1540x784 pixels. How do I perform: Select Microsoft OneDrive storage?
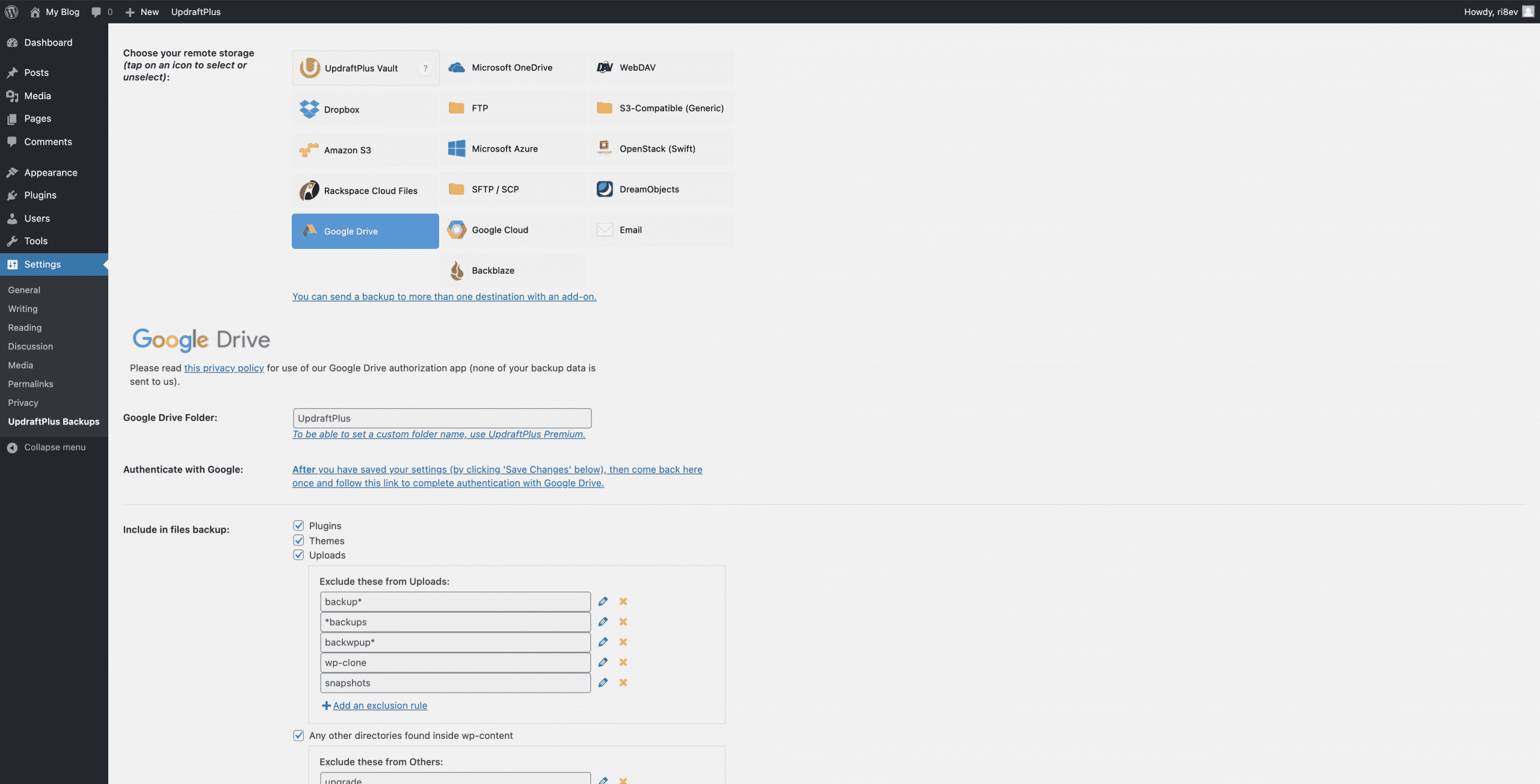(513, 67)
